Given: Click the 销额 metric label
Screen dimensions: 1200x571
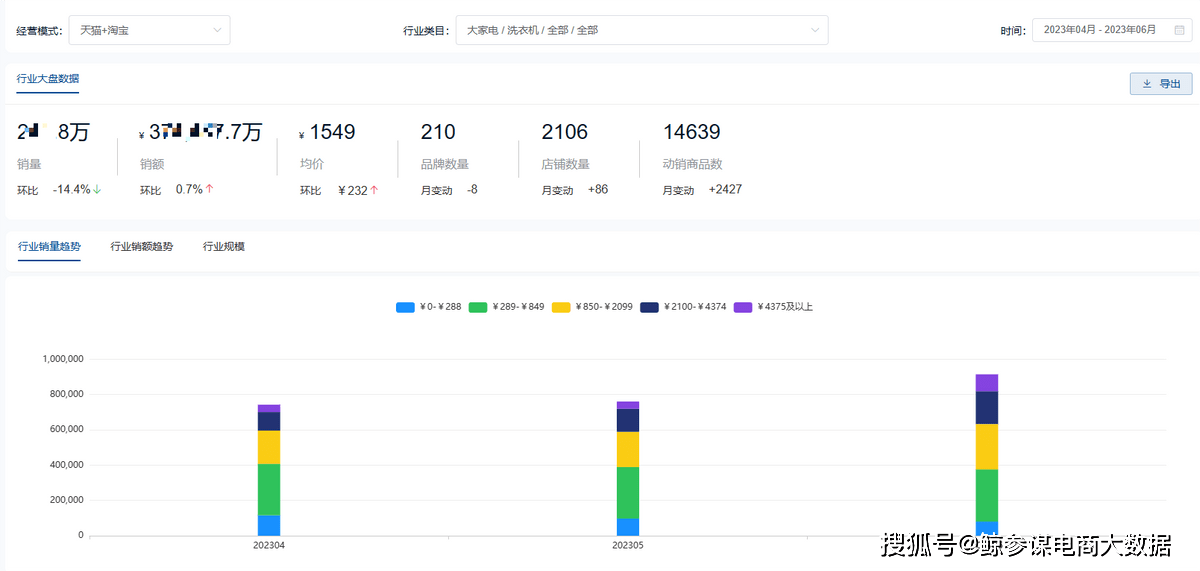Looking at the screenshot, I should click(152, 164).
